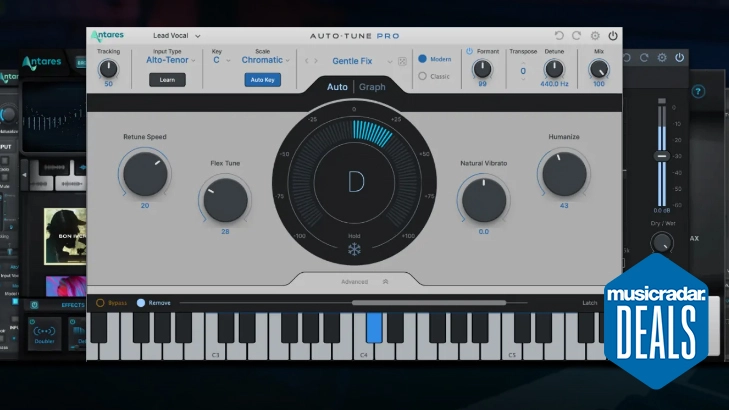729x410 pixels.
Task: Click the Flex Tune knob
Action: point(225,200)
